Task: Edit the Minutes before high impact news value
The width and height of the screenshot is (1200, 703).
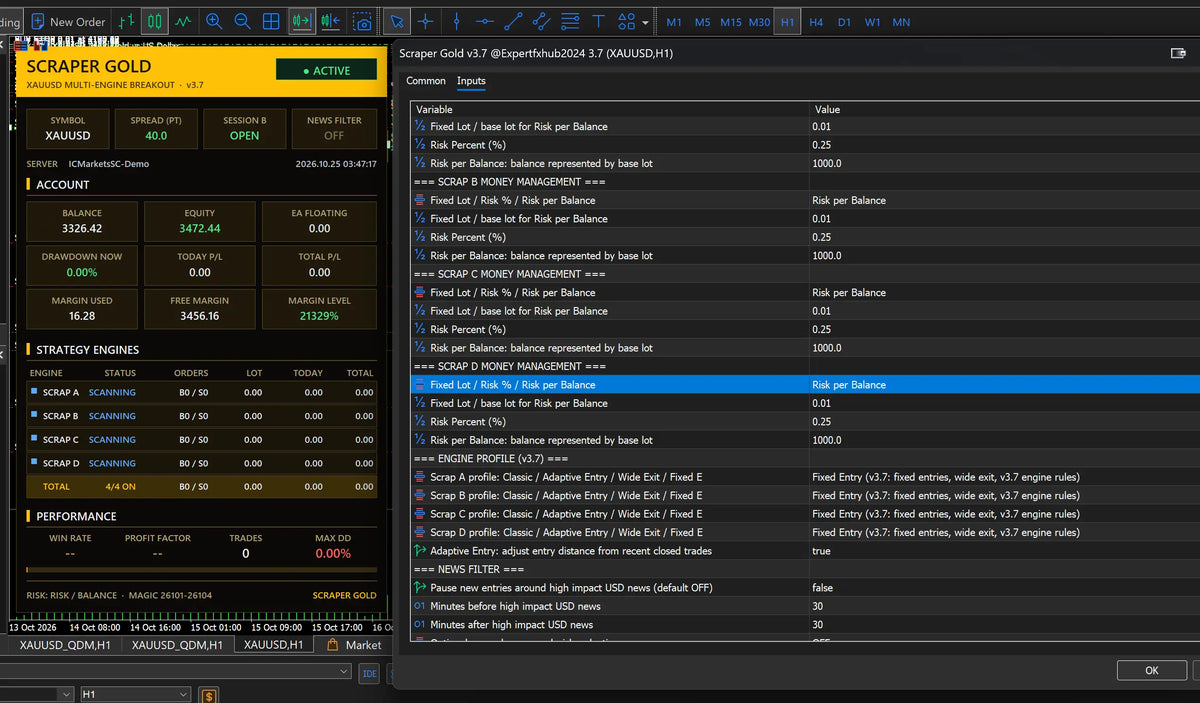Action: [1004, 606]
